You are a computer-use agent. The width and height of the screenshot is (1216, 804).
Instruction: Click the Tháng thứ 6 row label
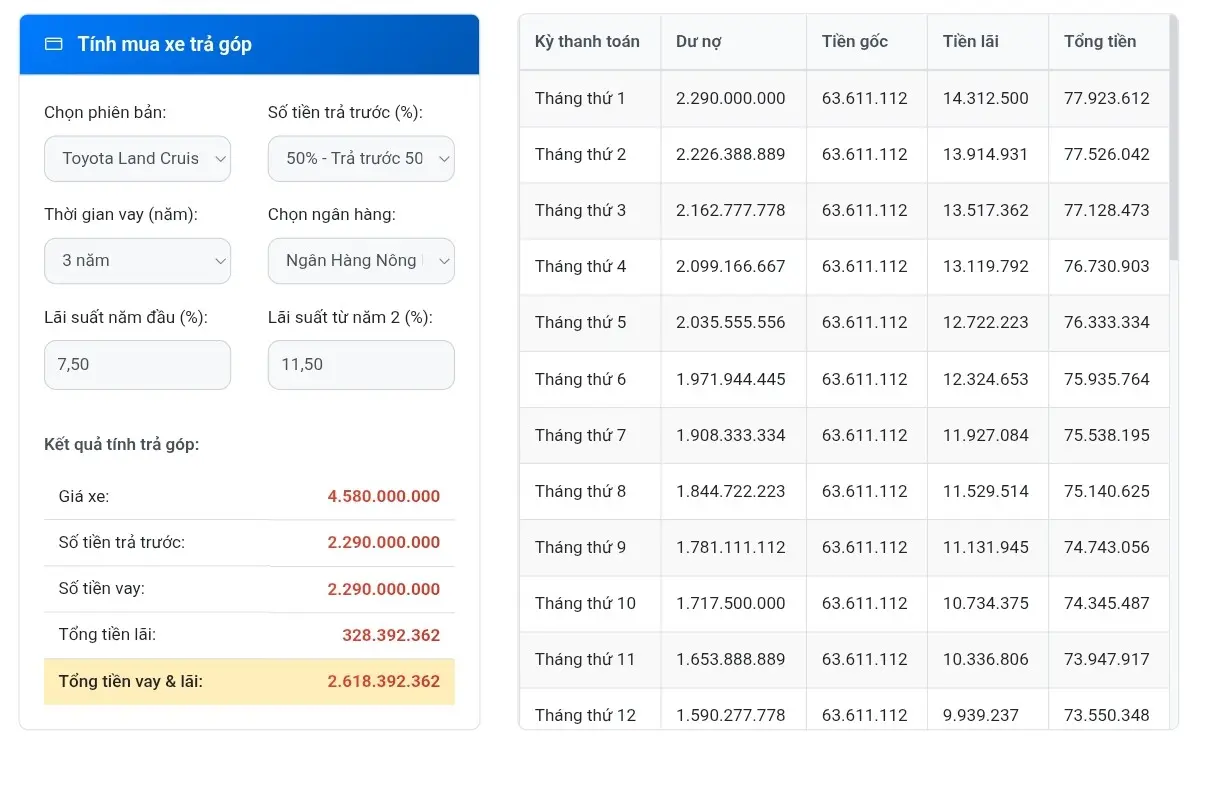pos(580,379)
